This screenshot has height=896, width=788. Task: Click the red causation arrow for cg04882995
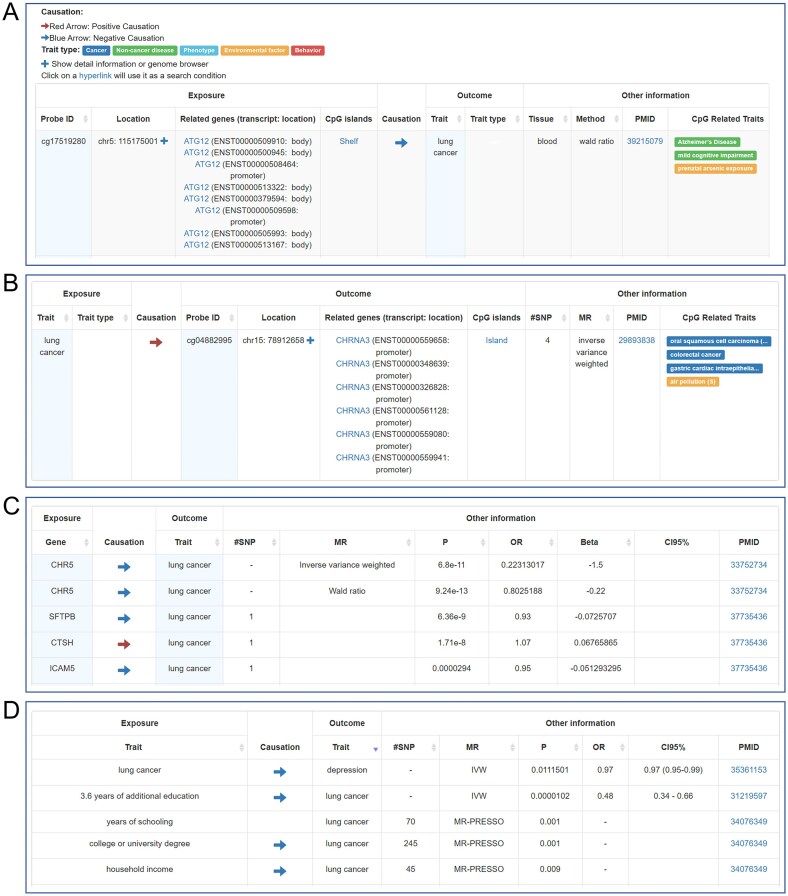tap(156, 342)
